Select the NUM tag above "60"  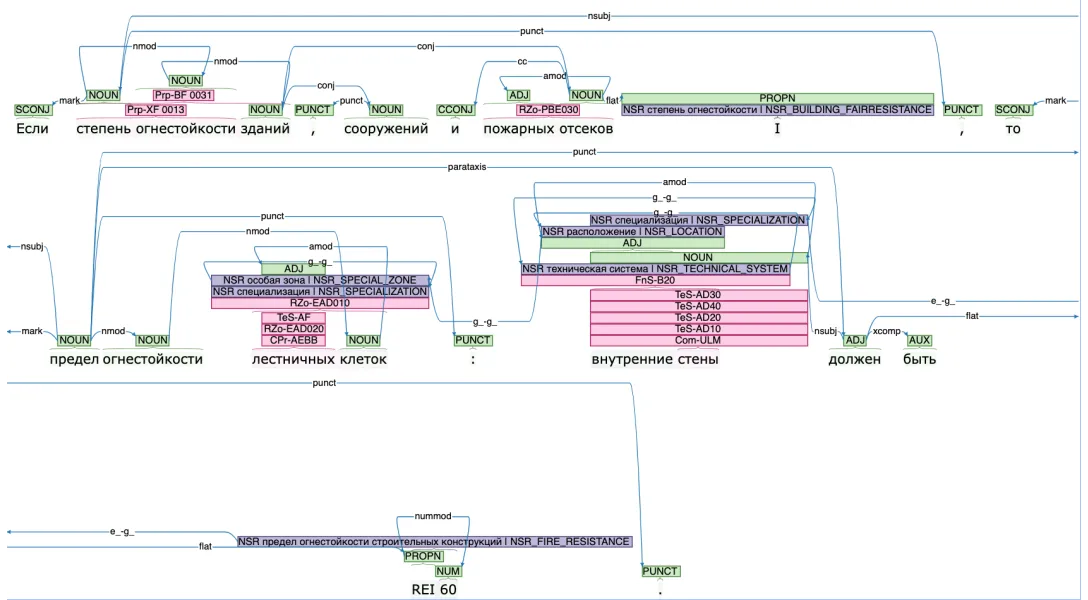click(449, 571)
